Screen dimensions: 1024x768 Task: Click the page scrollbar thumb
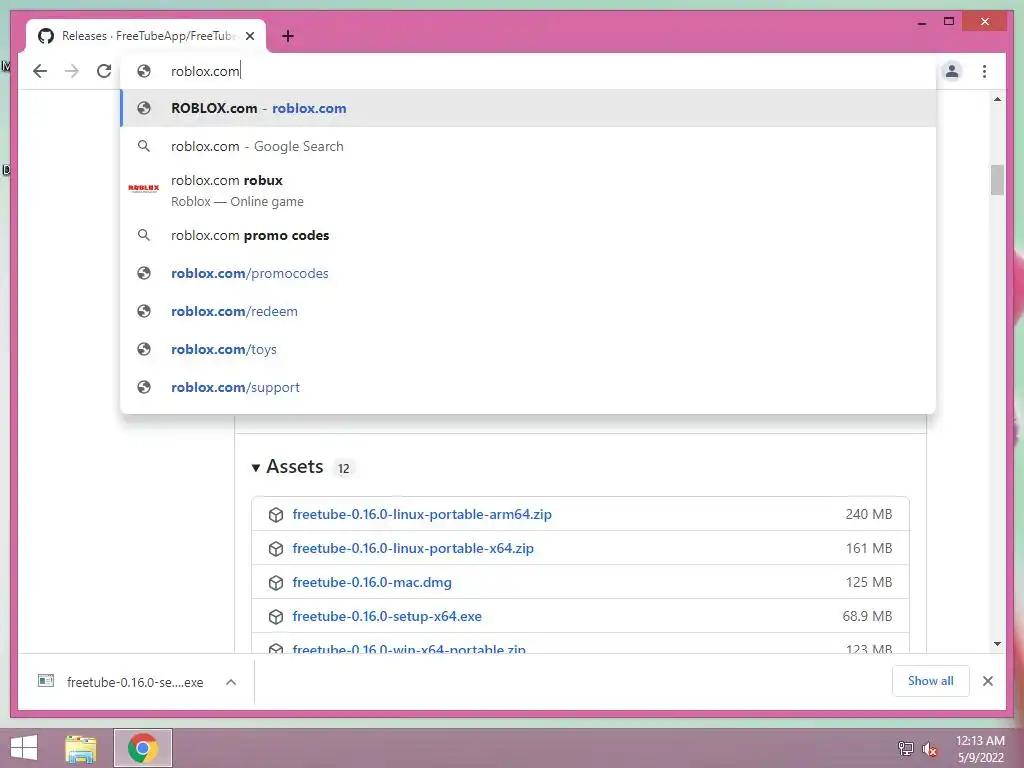point(997,180)
